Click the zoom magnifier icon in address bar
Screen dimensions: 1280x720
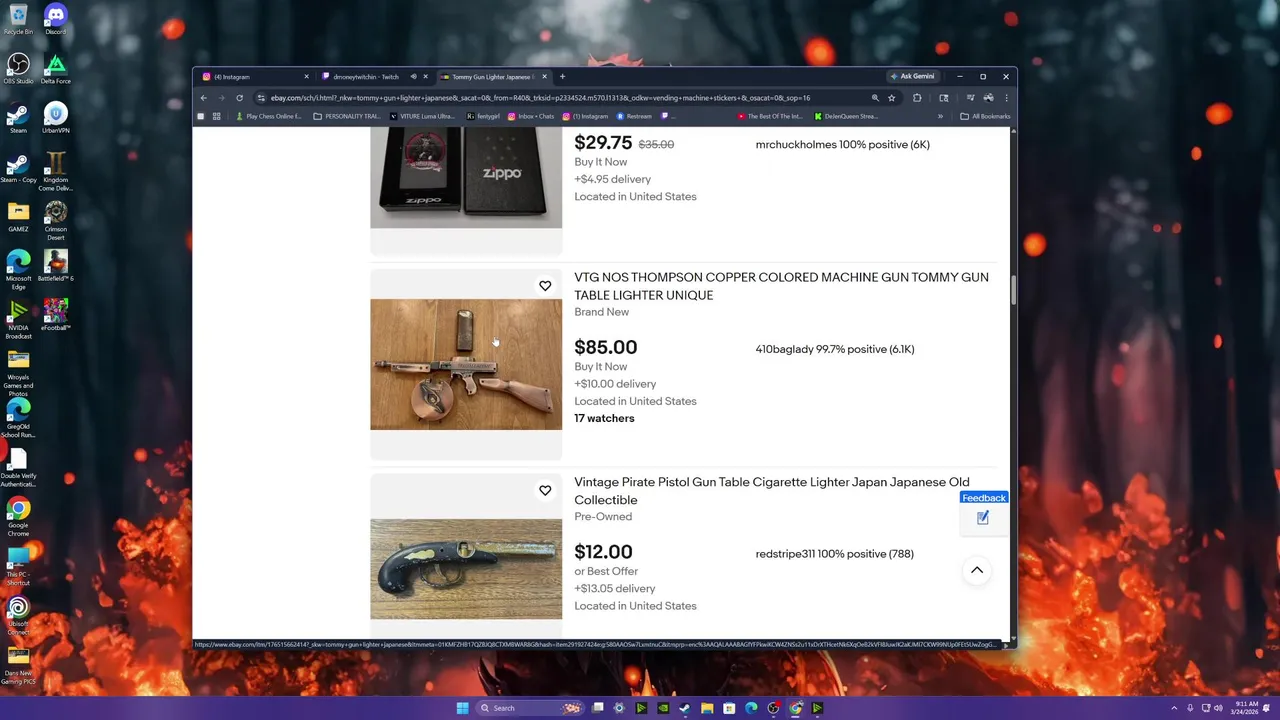click(x=875, y=98)
